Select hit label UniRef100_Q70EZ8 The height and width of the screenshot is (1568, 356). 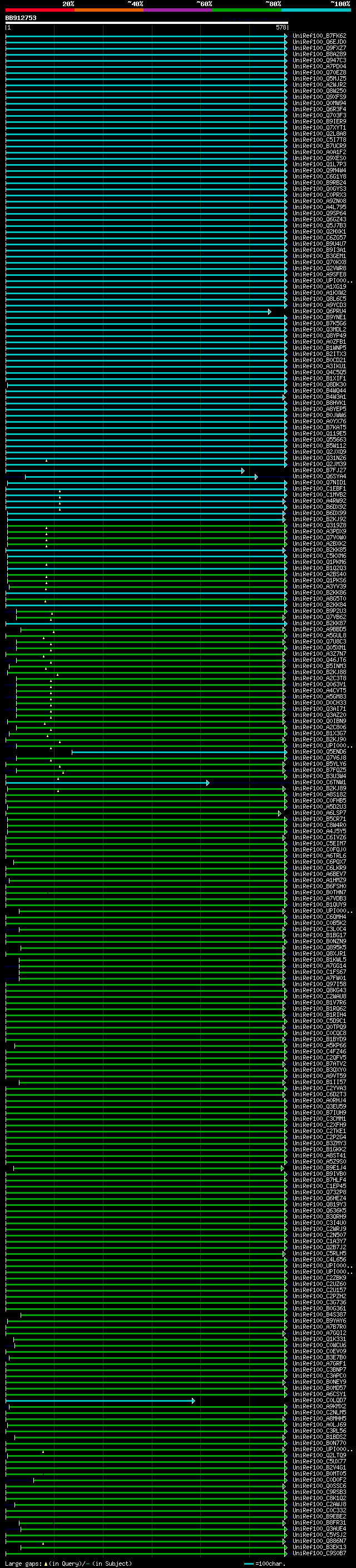(x=319, y=72)
